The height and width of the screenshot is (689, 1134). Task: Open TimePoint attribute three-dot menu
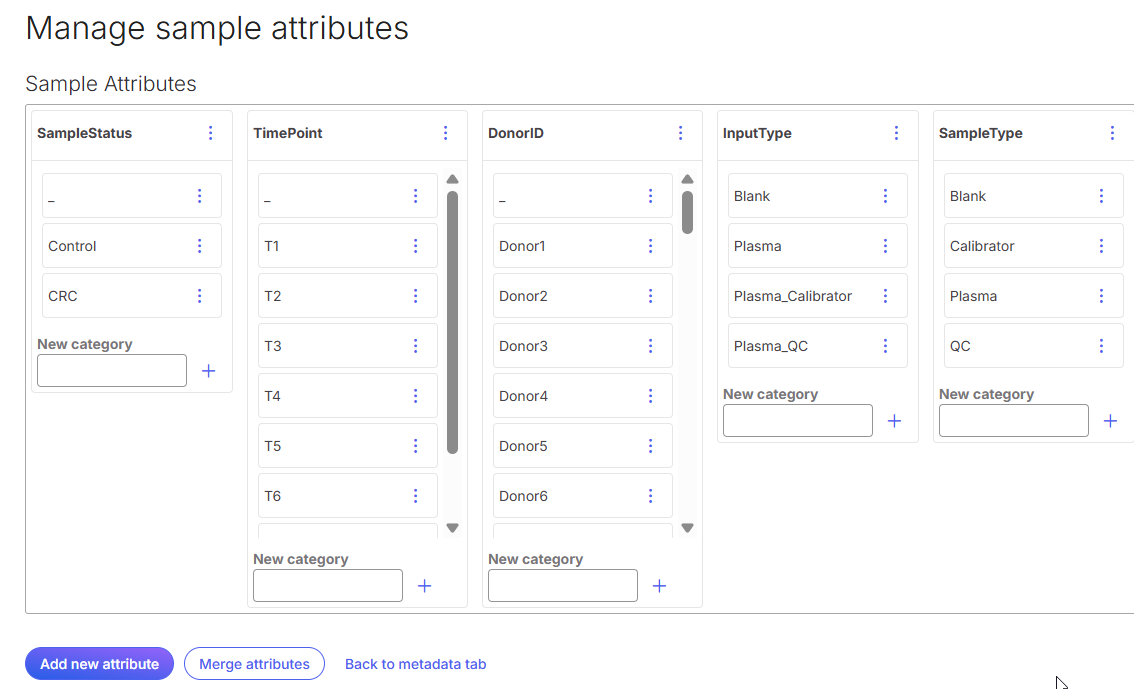pos(446,133)
